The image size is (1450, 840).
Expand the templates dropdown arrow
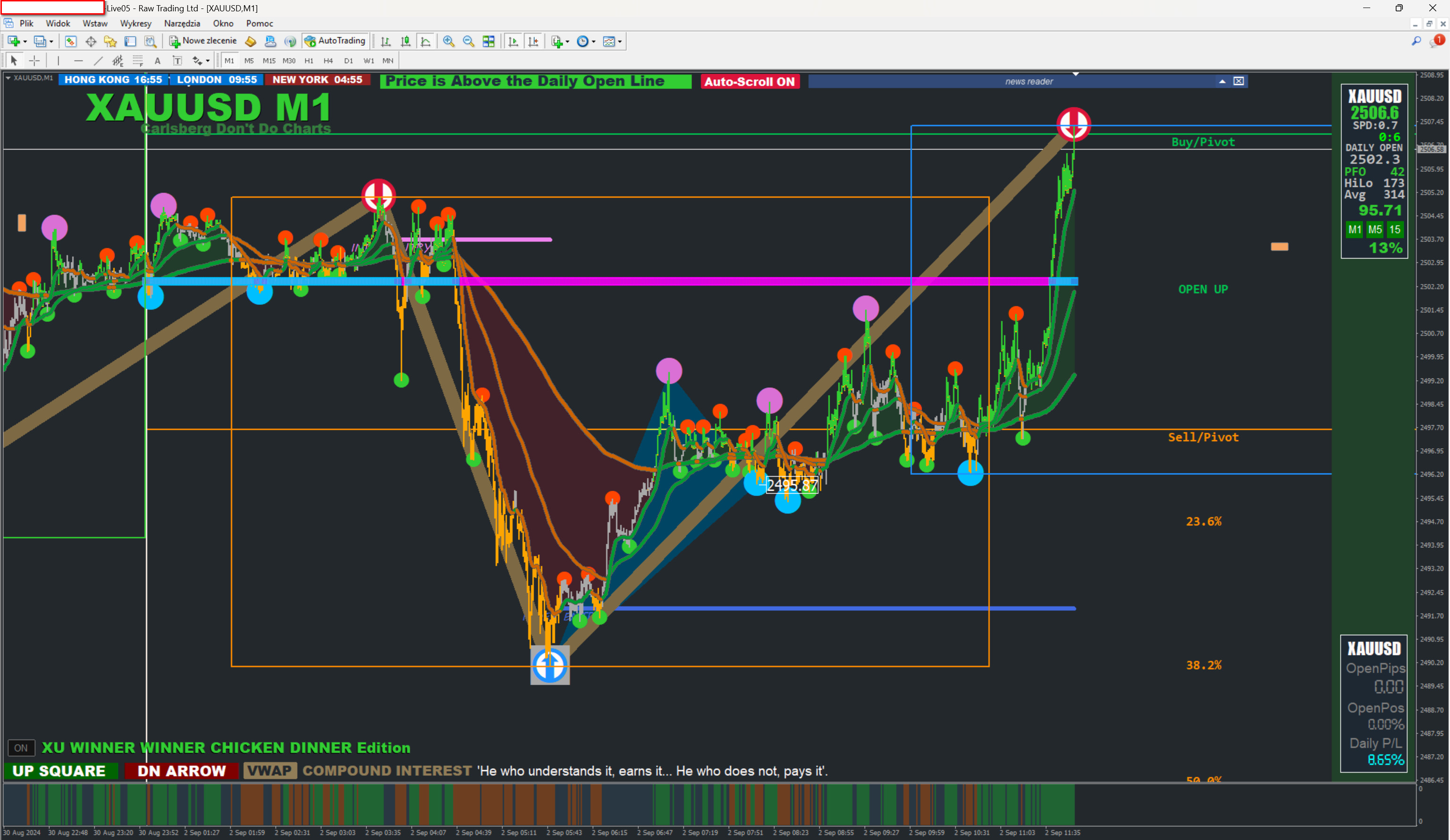pos(620,42)
